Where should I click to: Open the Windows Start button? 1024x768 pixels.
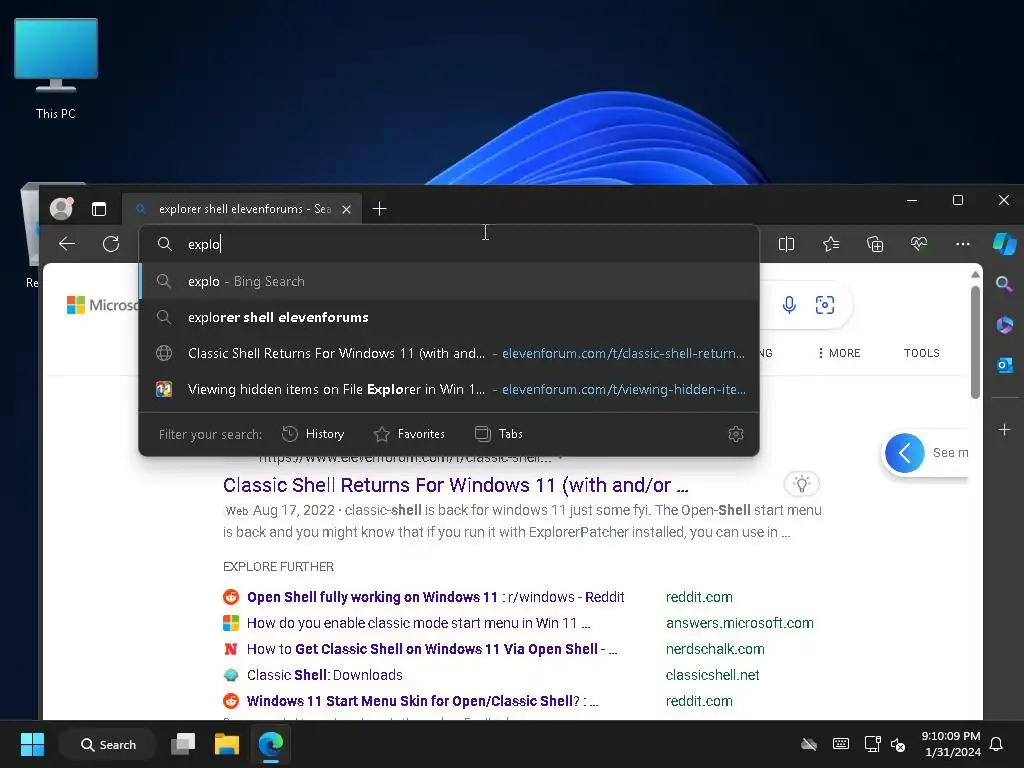32,744
